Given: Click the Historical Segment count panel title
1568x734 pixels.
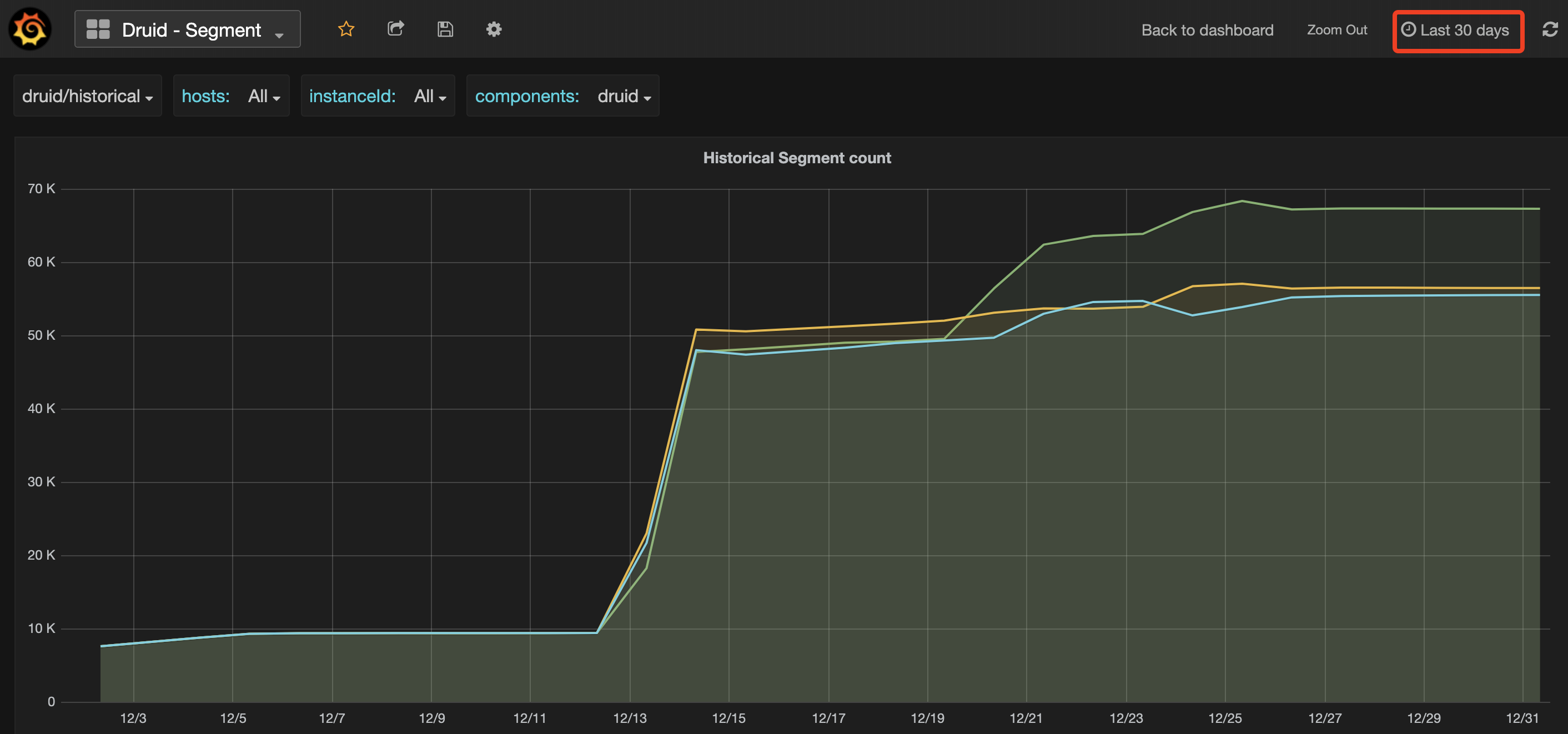Looking at the screenshot, I should coord(797,158).
